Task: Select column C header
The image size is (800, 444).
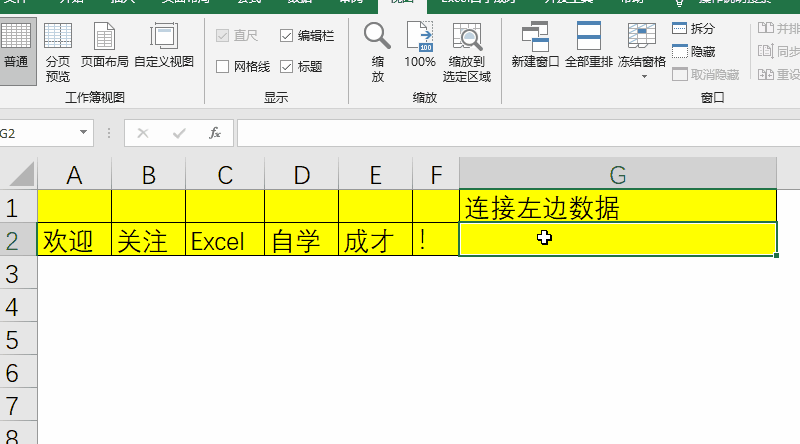Action: (x=225, y=174)
